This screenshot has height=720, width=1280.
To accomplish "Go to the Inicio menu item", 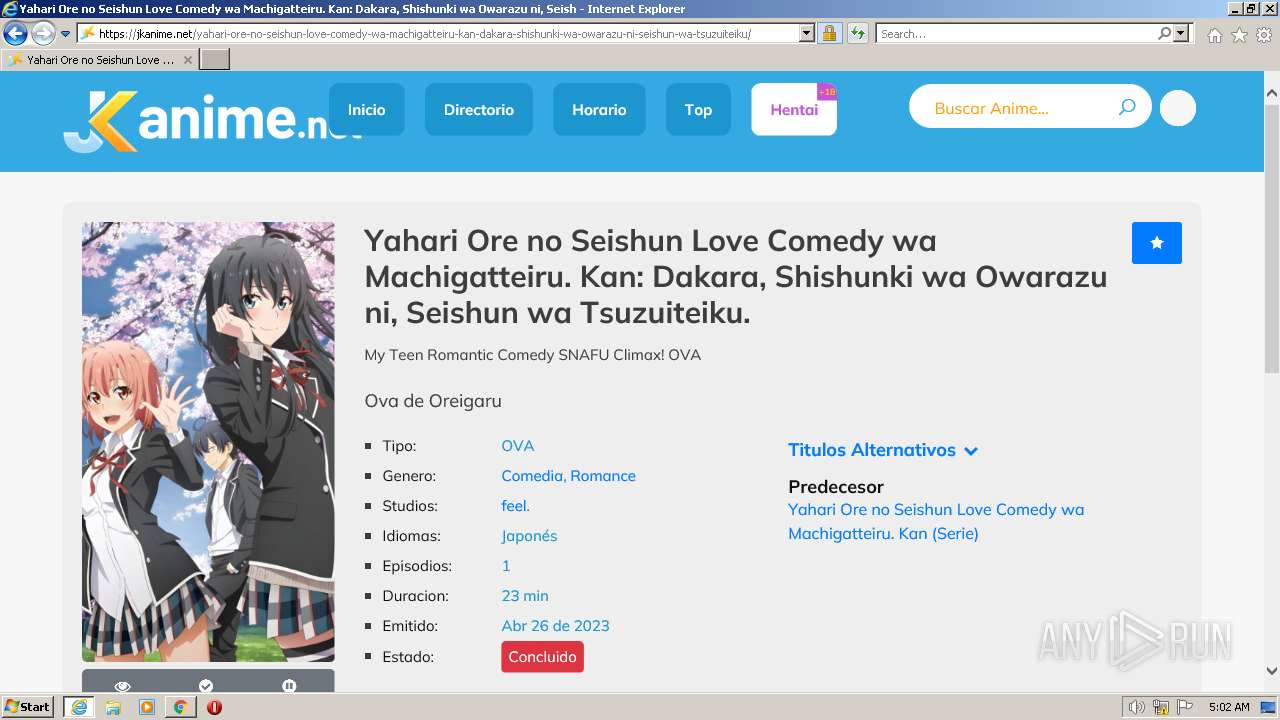I will (366, 109).
